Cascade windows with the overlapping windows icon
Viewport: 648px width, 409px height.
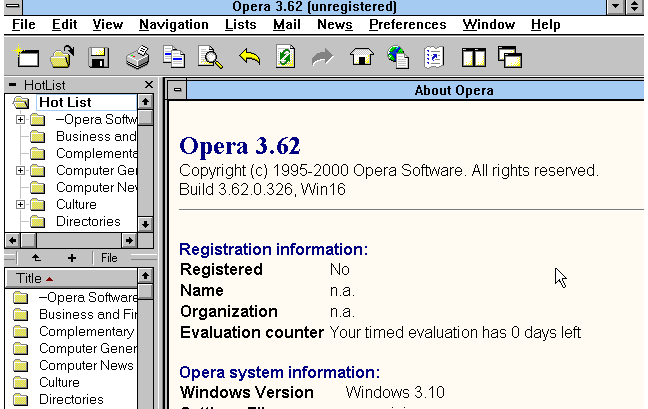click(510, 57)
